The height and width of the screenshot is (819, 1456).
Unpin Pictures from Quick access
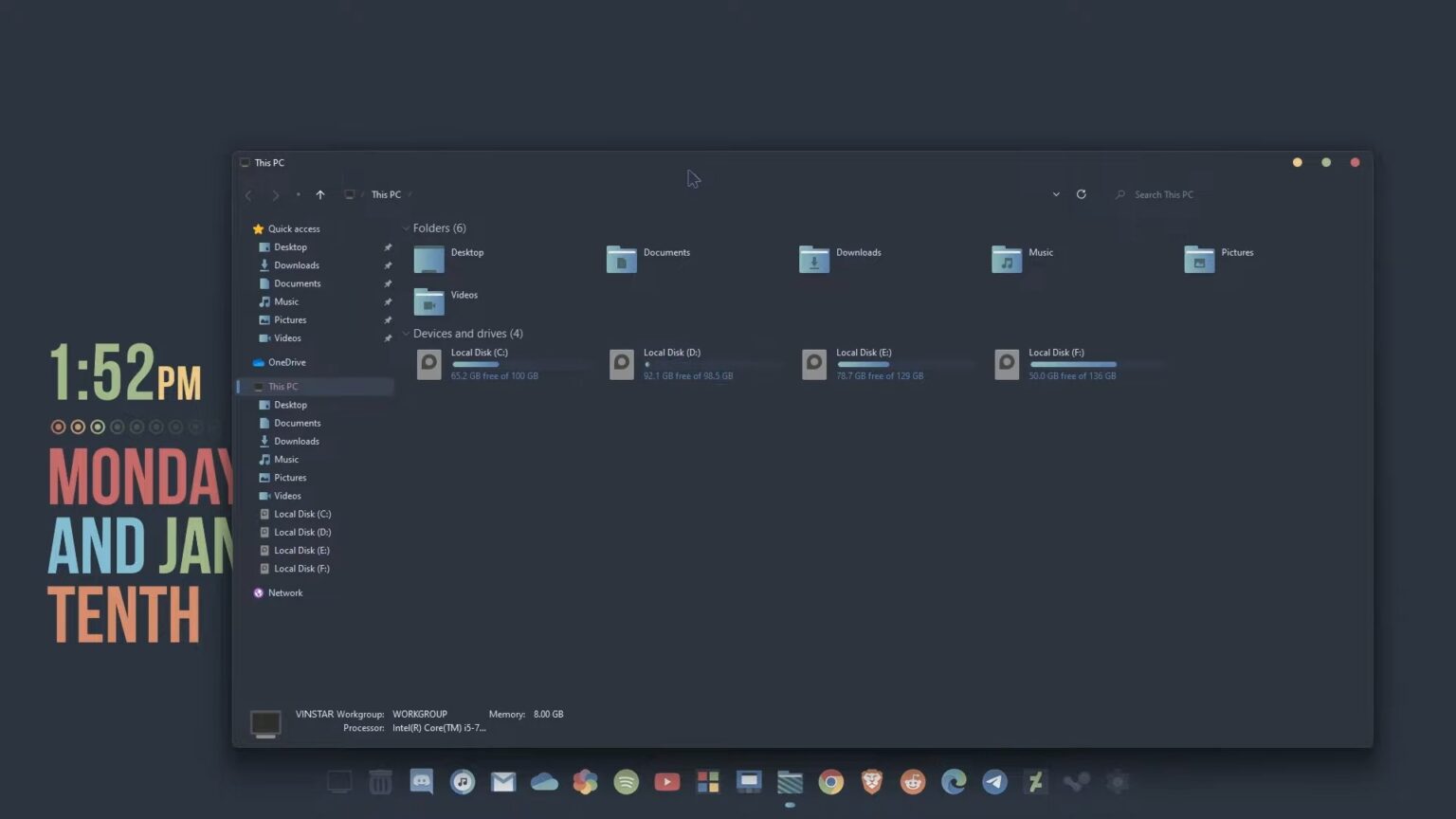click(x=388, y=319)
